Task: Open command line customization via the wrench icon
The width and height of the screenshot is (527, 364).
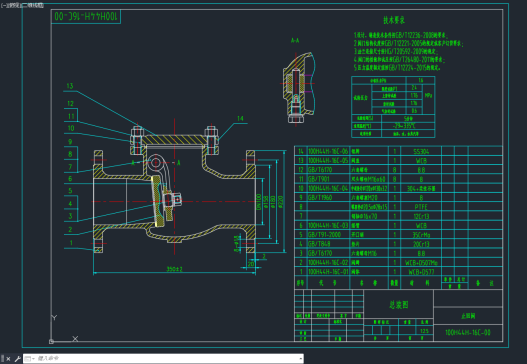Action: (x=17, y=359)
